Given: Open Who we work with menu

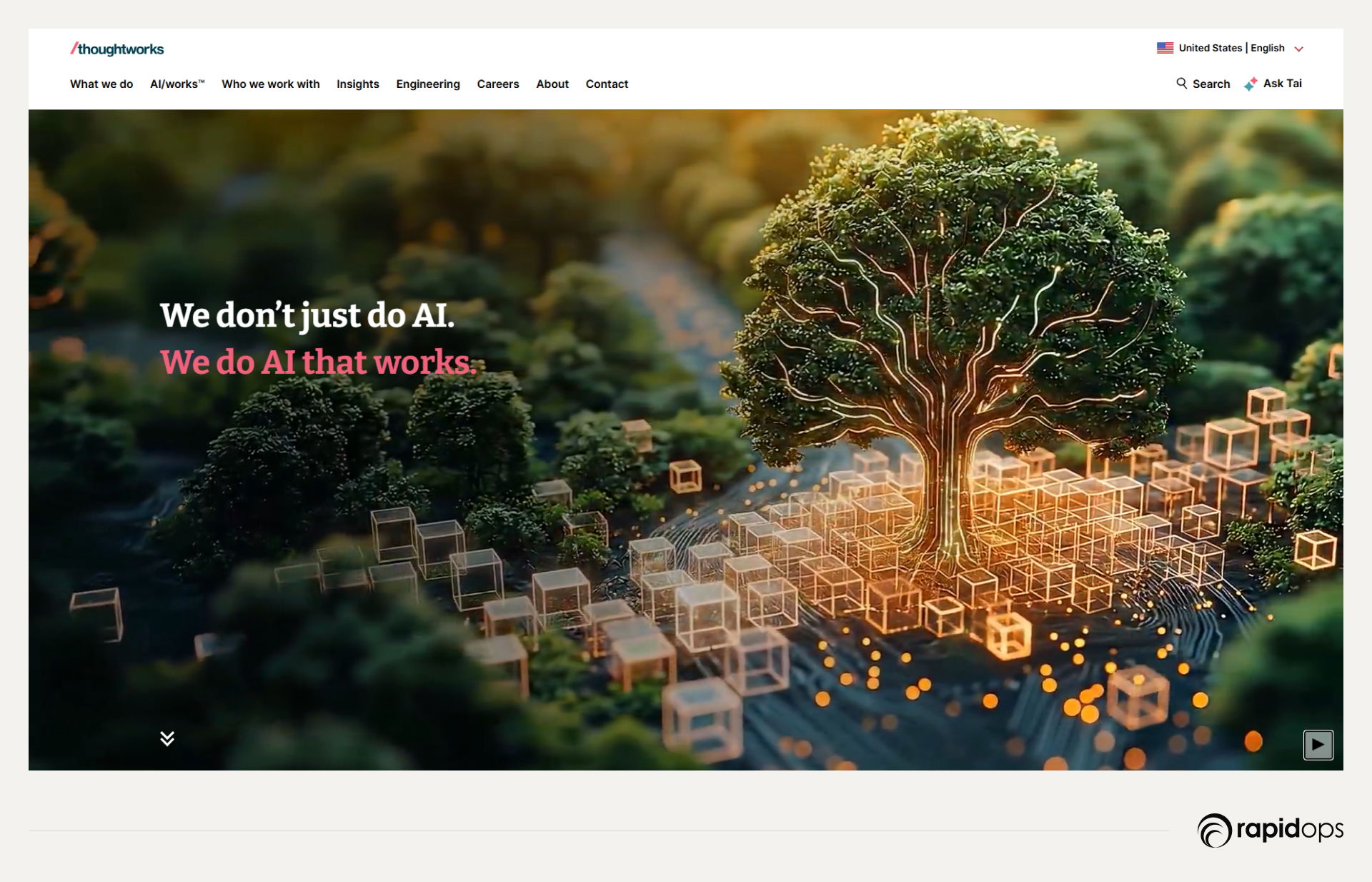Looking at the screenshot, I should (x=270, y=84).
